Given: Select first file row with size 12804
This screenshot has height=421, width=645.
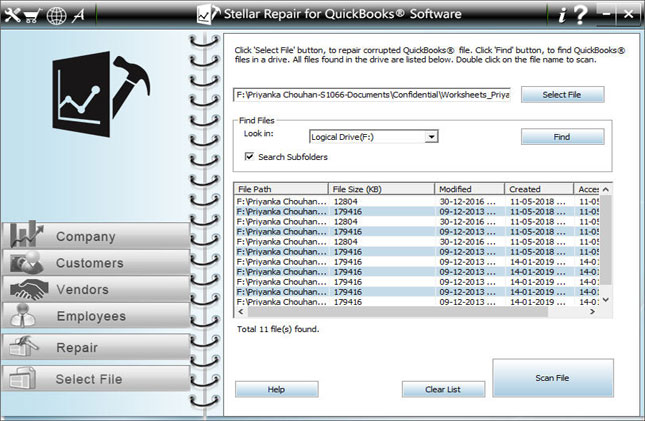Looking at the screenshot, I should coord(417,202).
